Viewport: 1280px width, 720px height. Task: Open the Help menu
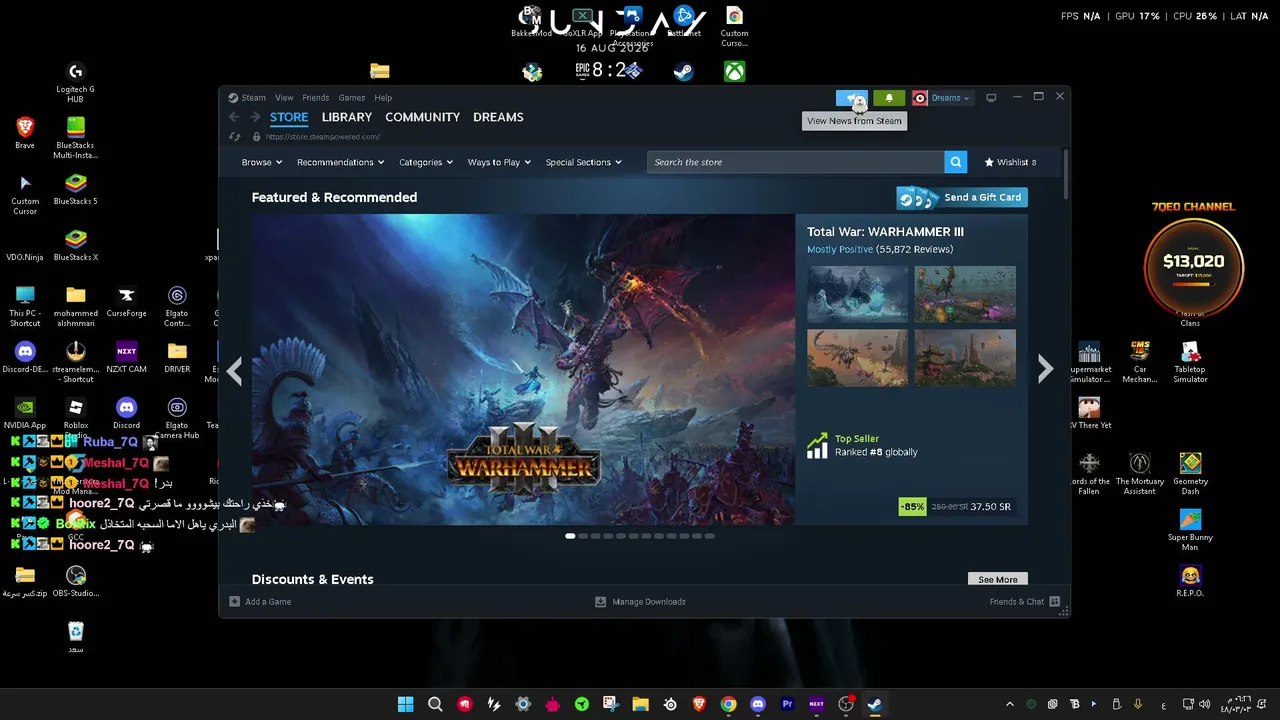point(383,98)
